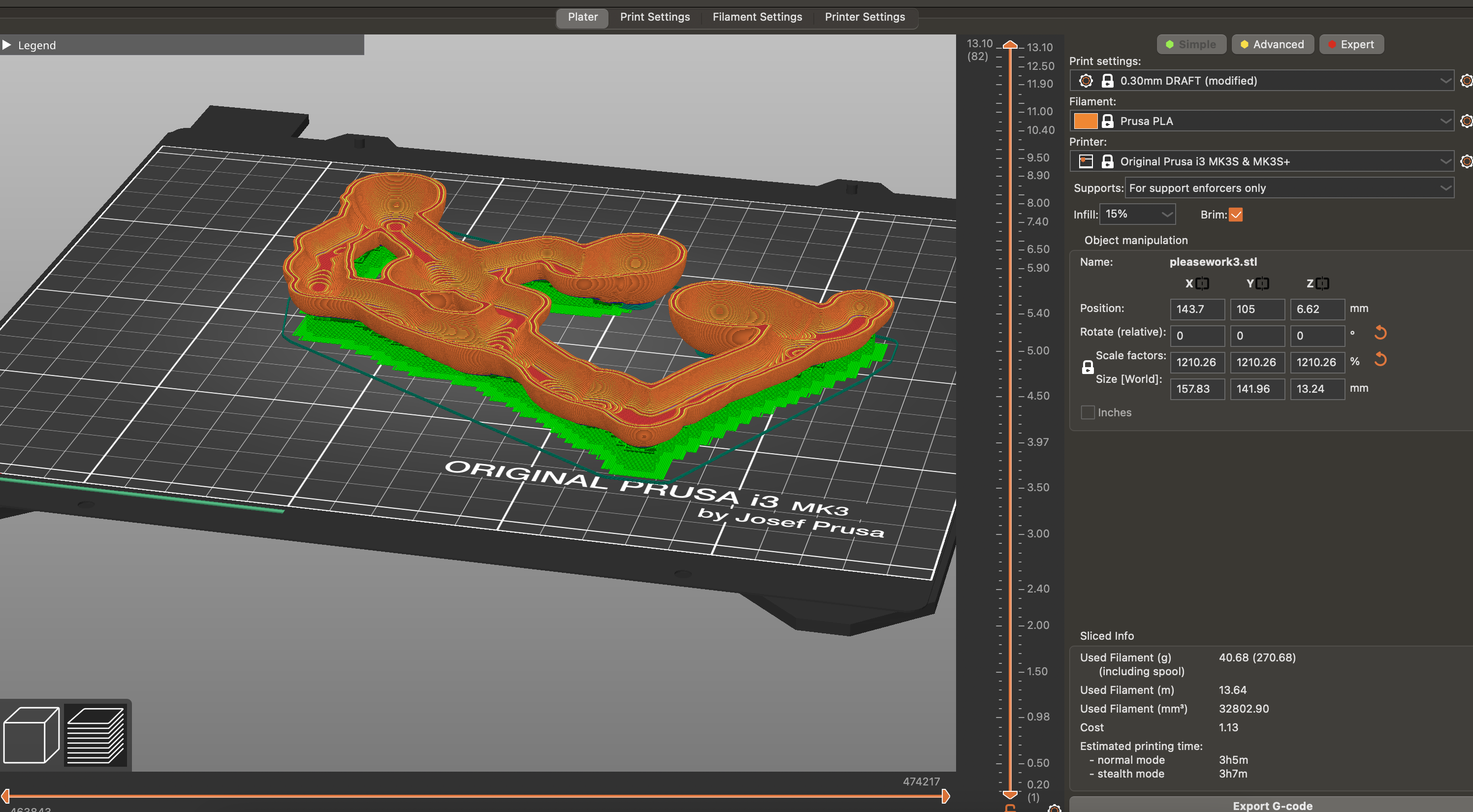Open the Print Settings tab
The height and width of the screenshot is (812, 1473).
tap(655, 17)
